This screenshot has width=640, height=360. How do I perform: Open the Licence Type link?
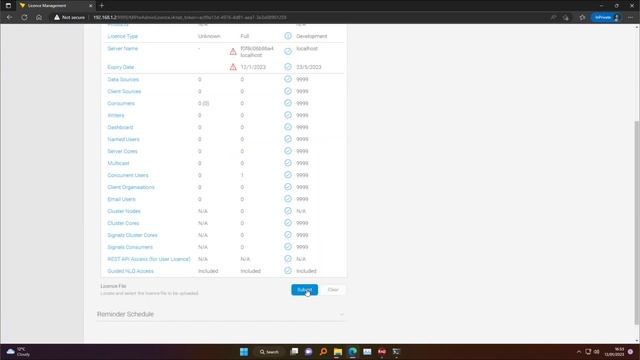[x=122, y=36]
